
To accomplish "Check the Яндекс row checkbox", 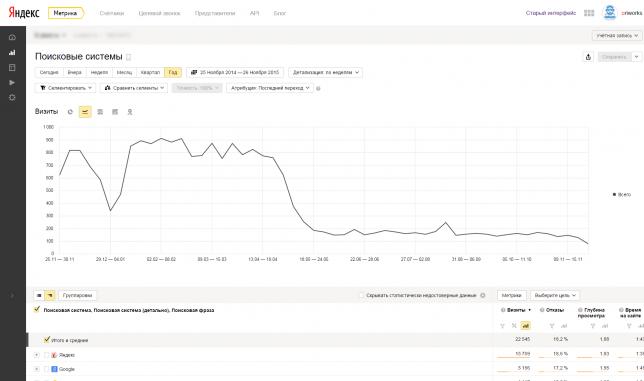I will click(x=46, y=355).
